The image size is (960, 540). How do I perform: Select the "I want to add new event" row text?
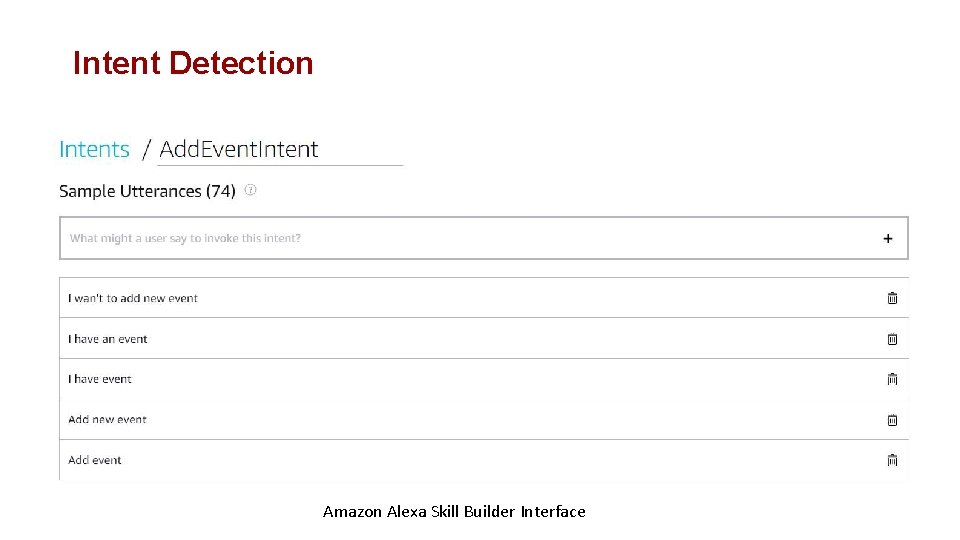[x=133, y=298]
